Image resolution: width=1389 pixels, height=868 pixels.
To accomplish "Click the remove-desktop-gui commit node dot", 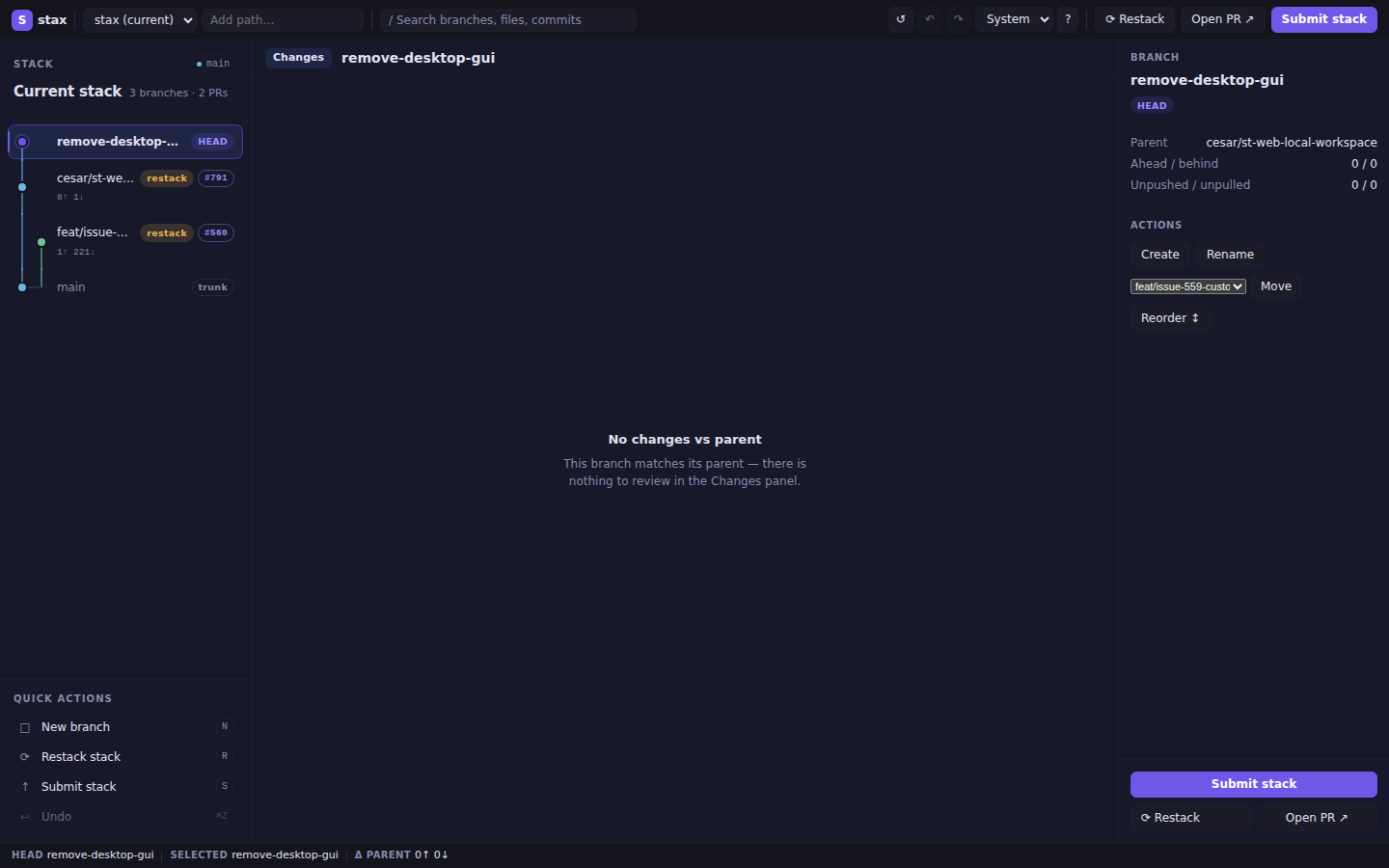I will point(22,142).
